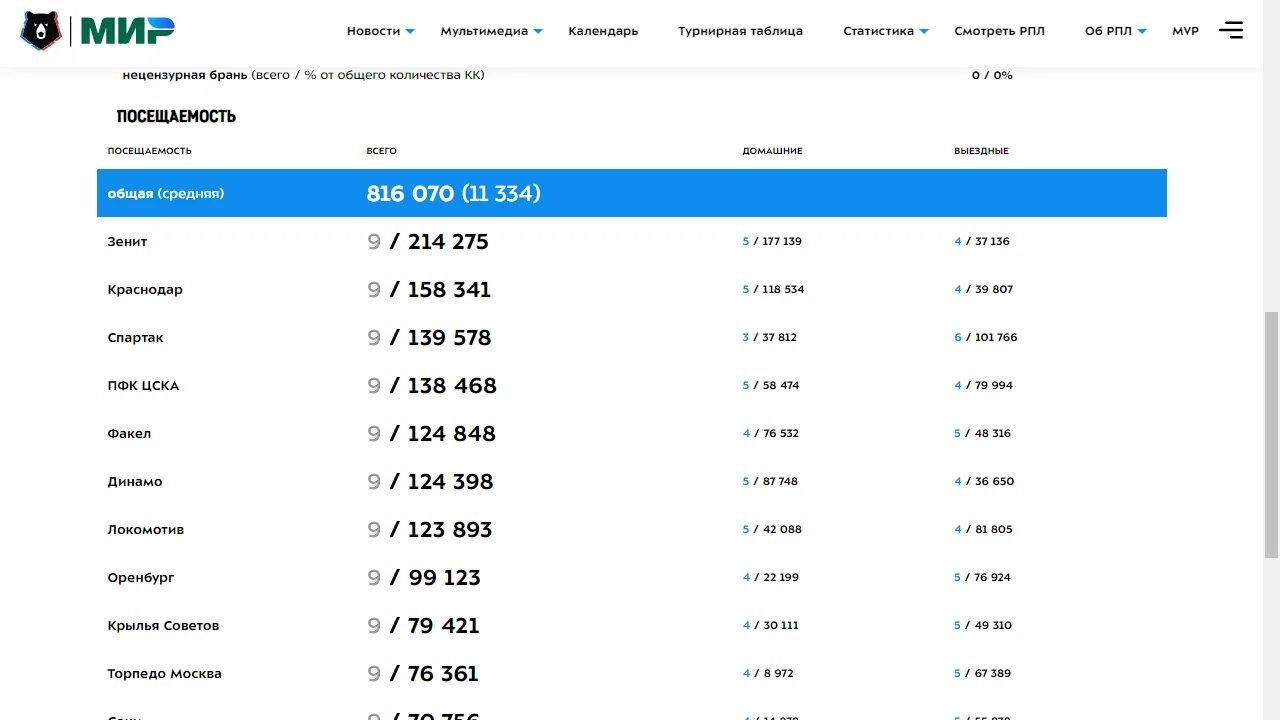This screenshot has width=1280, height=720.
Task: Click Торпедо Москва total 9 / 76 361
Action: [x=423, y=673]
